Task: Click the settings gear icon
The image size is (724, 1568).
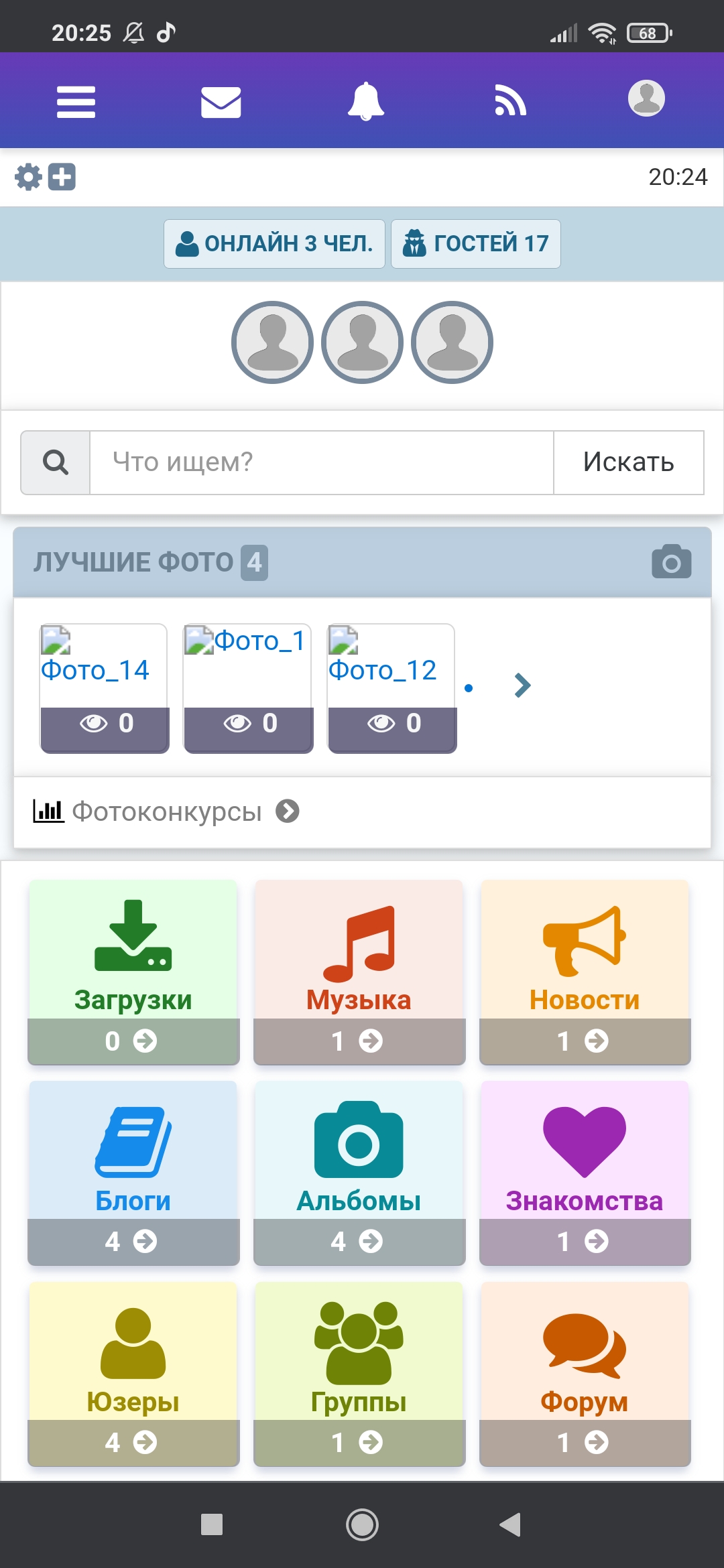Action: click(28, 178)
